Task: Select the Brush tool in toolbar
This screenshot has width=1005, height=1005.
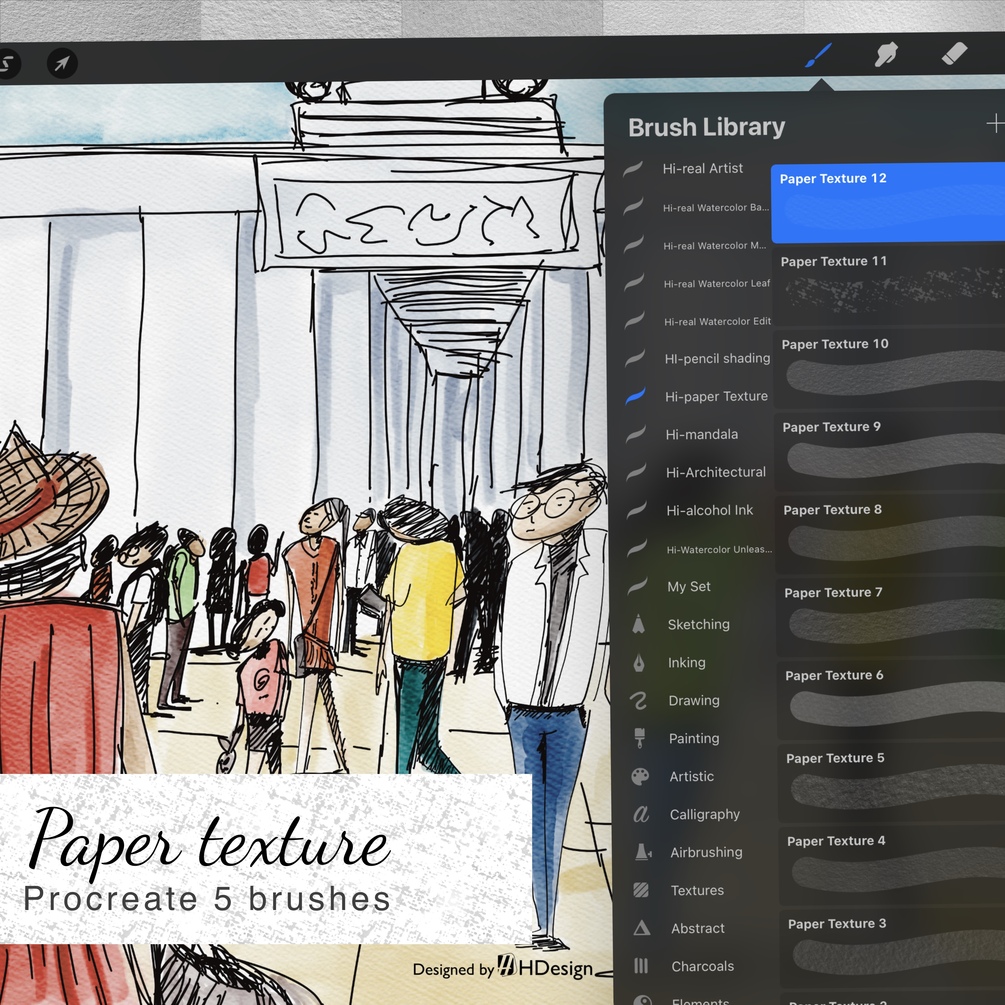Action: (818, 56)
